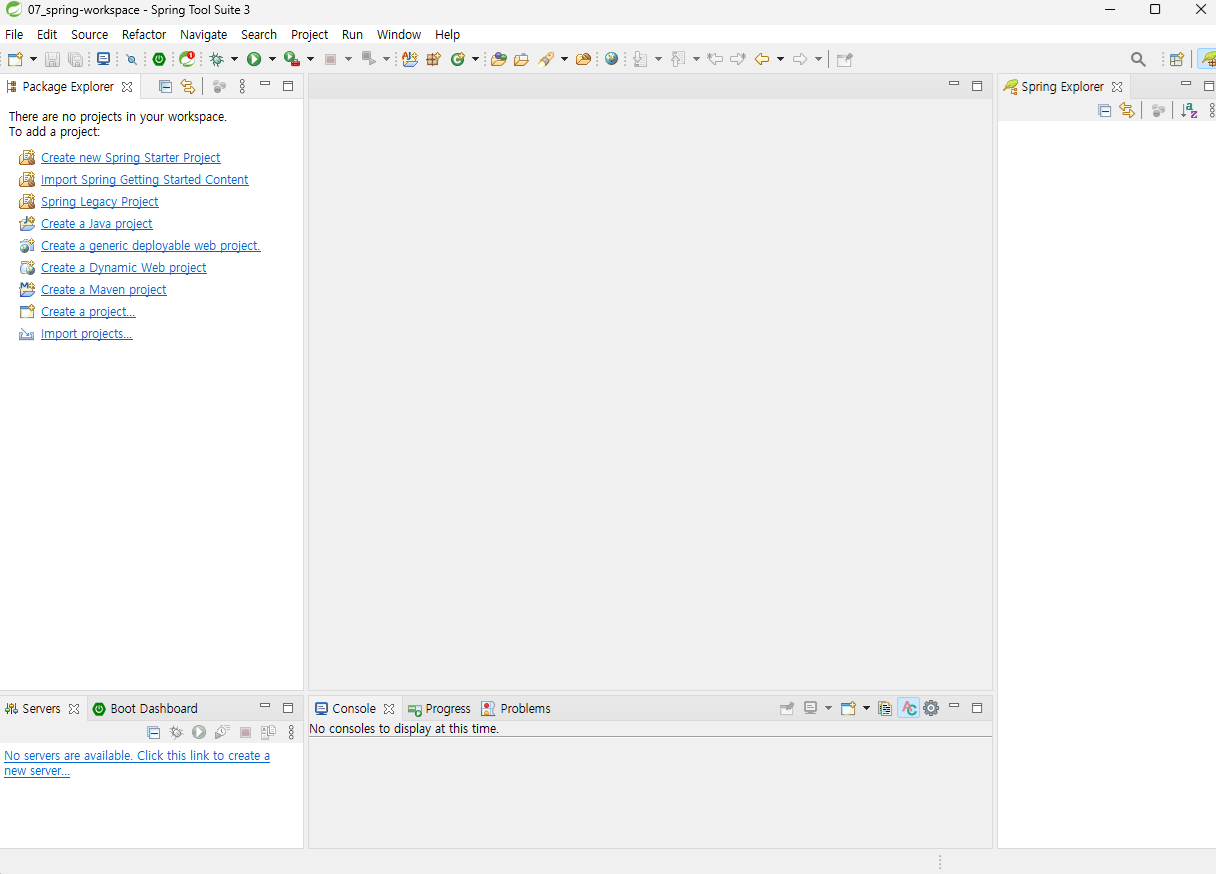Open Package Explorer view menu dots
Screen dimensions: 1216x874
[242, 86]
